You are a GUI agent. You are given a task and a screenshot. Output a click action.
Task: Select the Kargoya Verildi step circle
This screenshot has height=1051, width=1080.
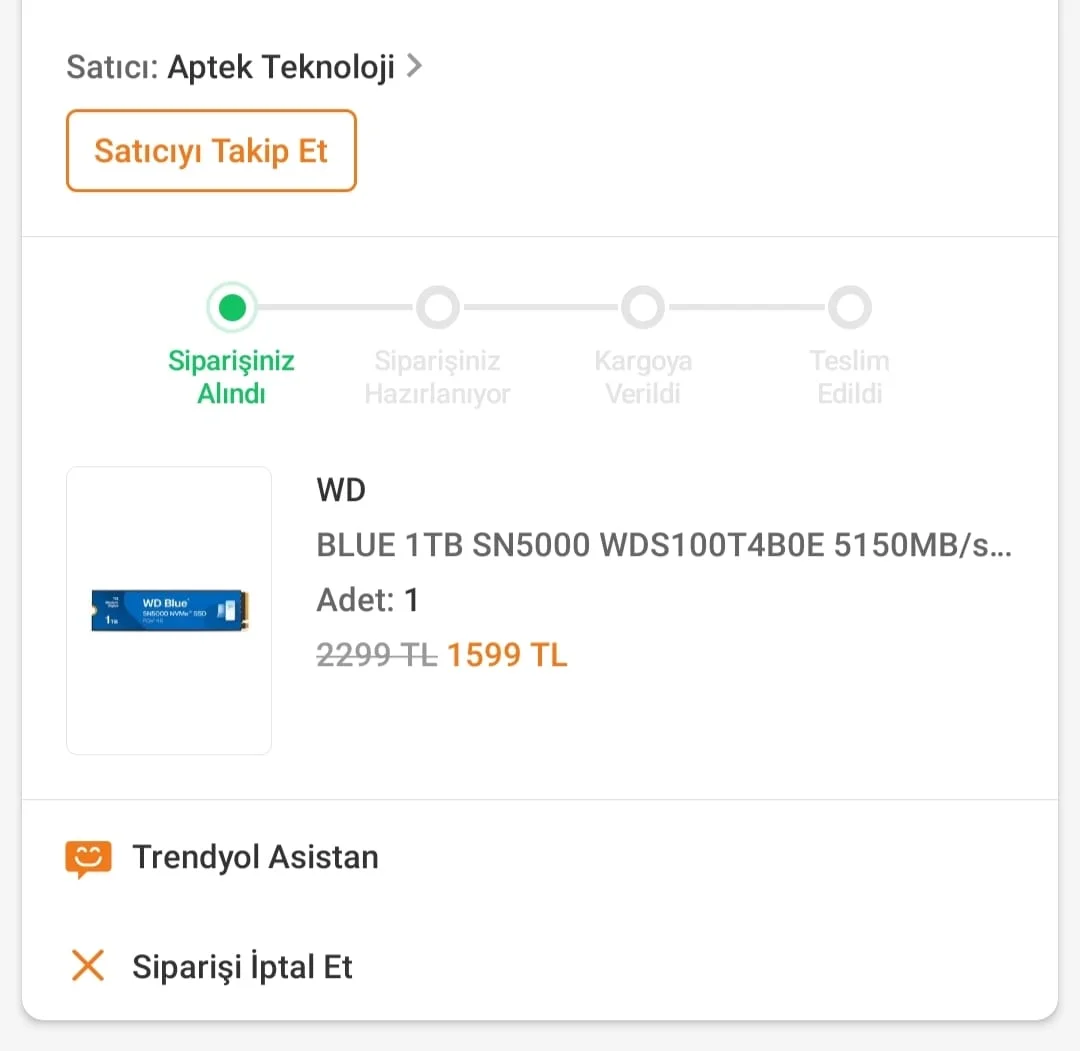point(643,307)
